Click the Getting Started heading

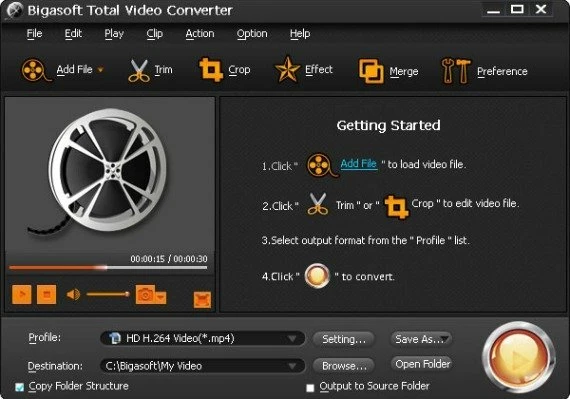(388, 125)
